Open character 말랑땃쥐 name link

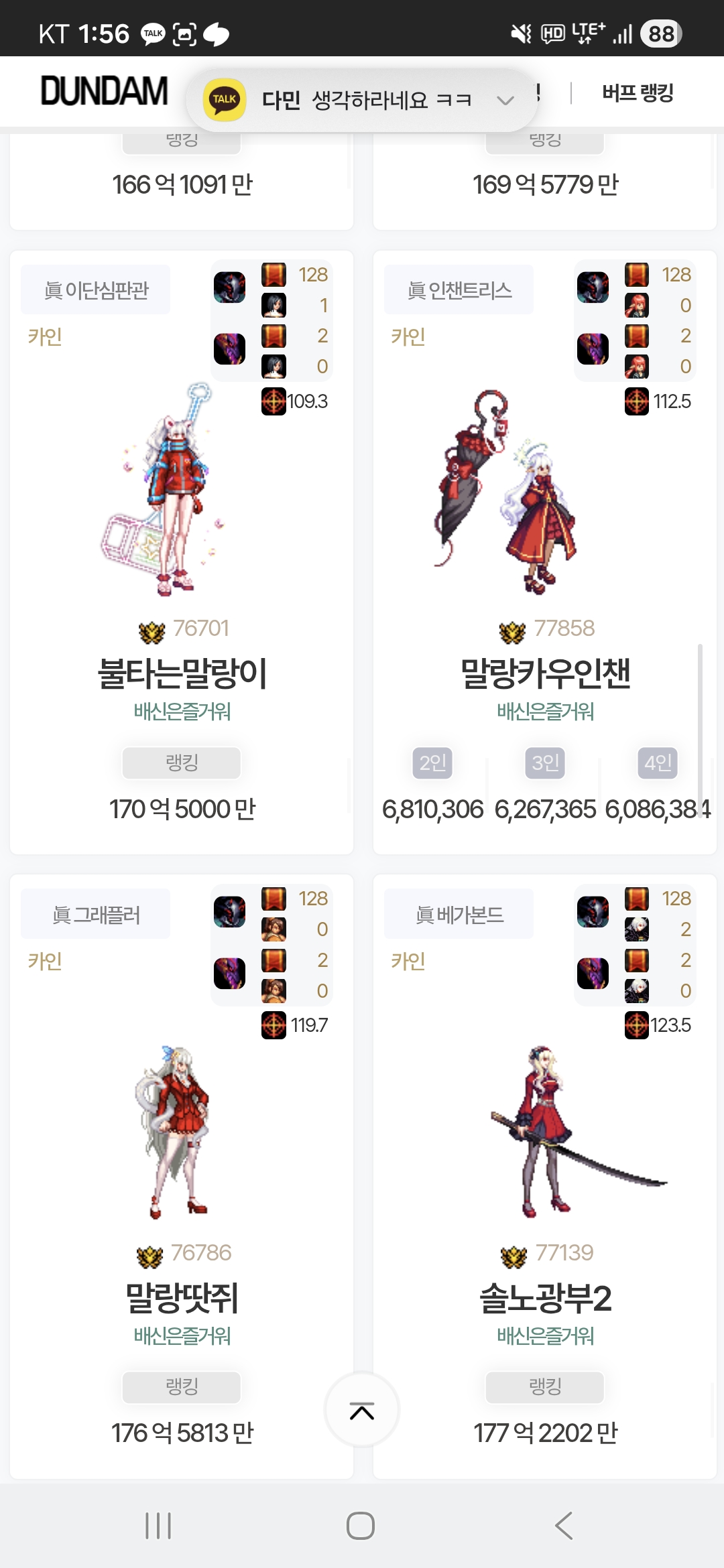coord(182,1298)
